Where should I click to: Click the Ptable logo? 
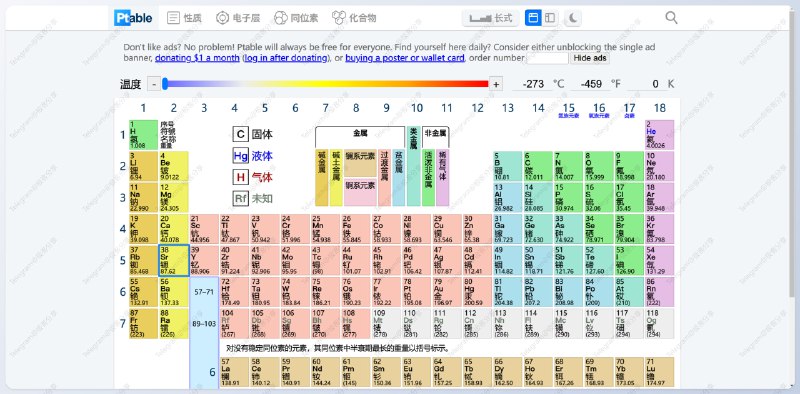click(x=133, y=18)
